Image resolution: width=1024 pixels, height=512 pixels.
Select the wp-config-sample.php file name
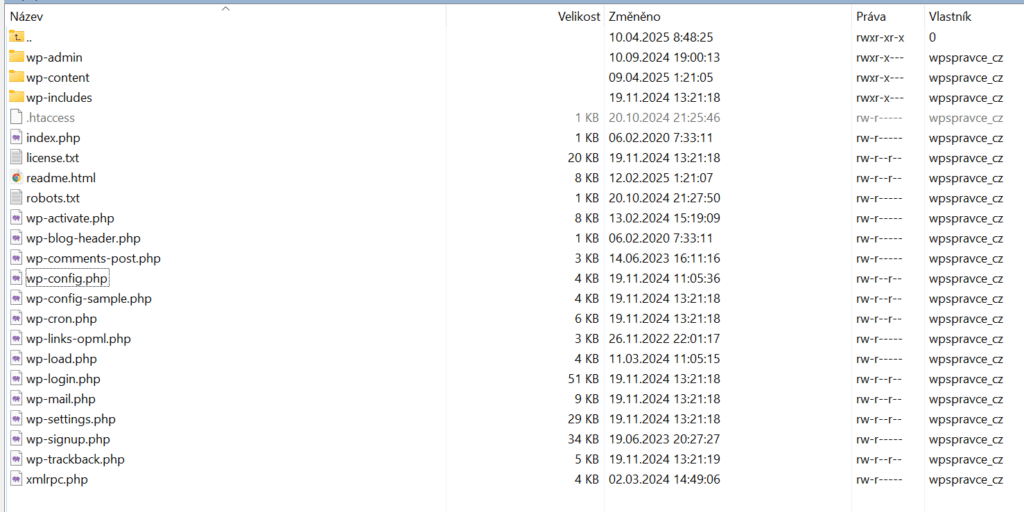[89, 299]
